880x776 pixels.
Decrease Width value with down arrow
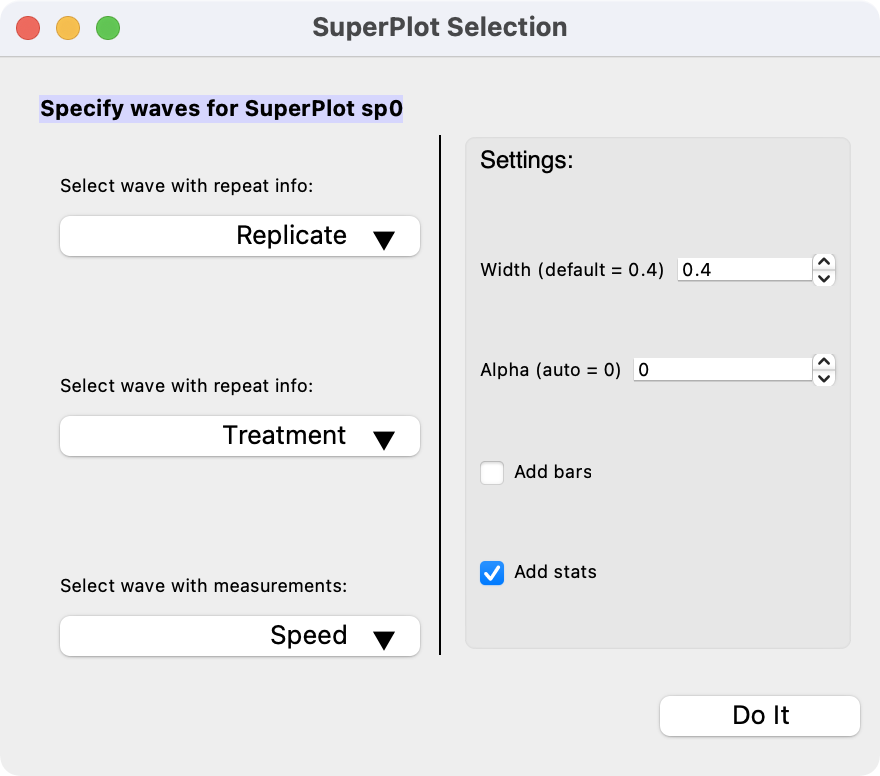[x=824, y=278]
